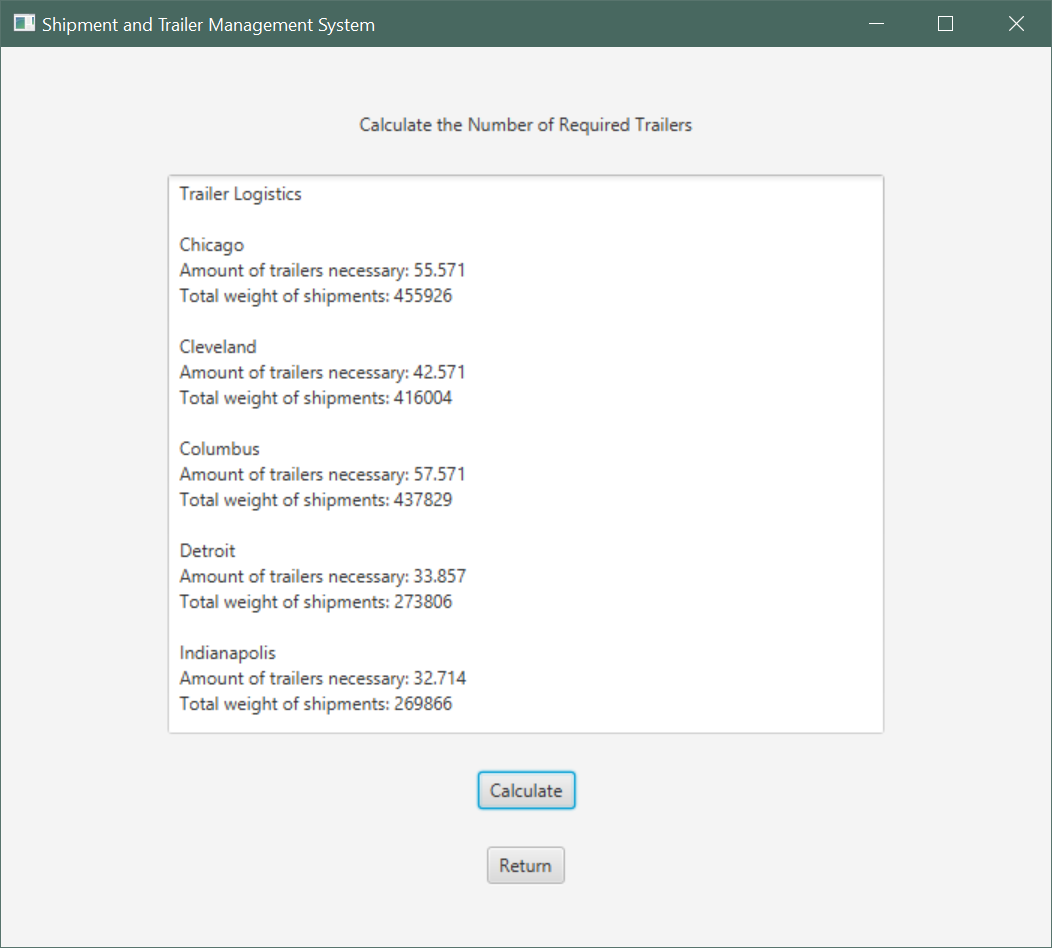This screenshot has width=1052, height=948.
Task: Click the Indianapolis trailers line showing 32.714
Action: [x=322, y=678]
